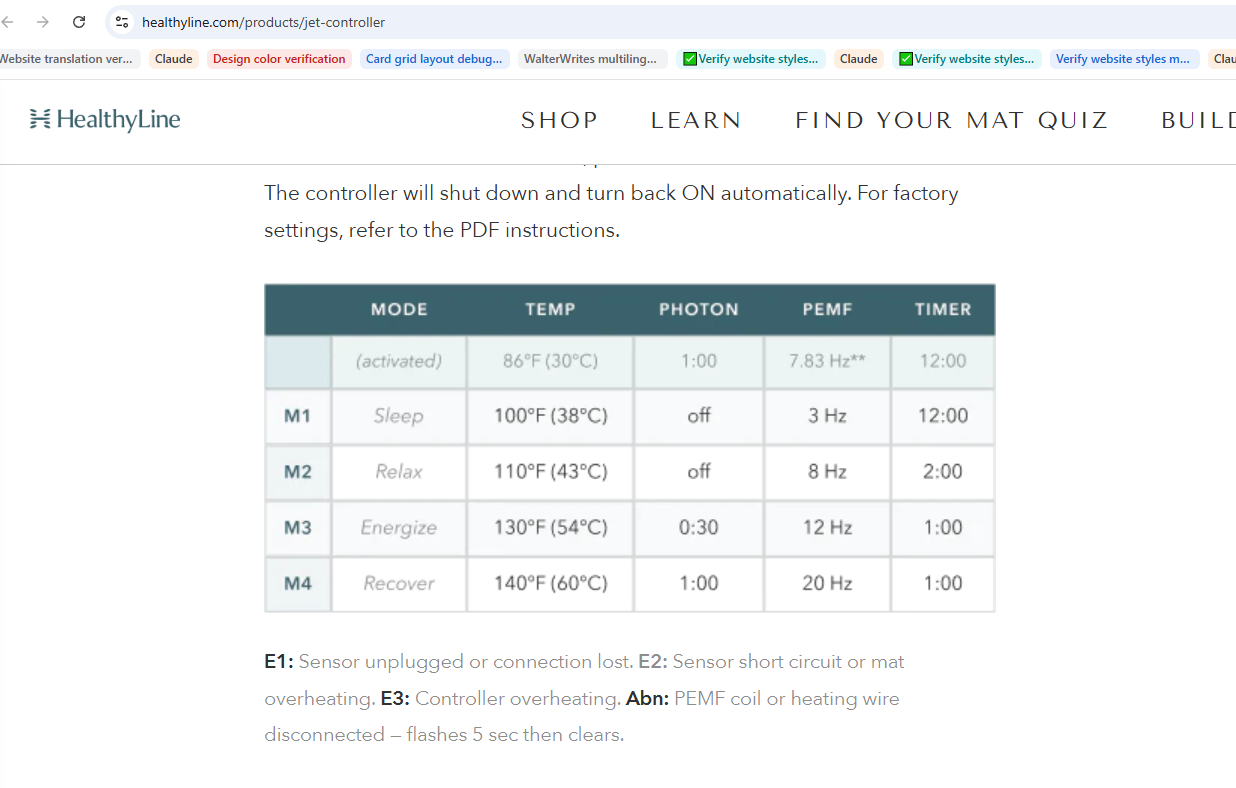
Task: Click the PHOTON column header
Action: [698, 310]
